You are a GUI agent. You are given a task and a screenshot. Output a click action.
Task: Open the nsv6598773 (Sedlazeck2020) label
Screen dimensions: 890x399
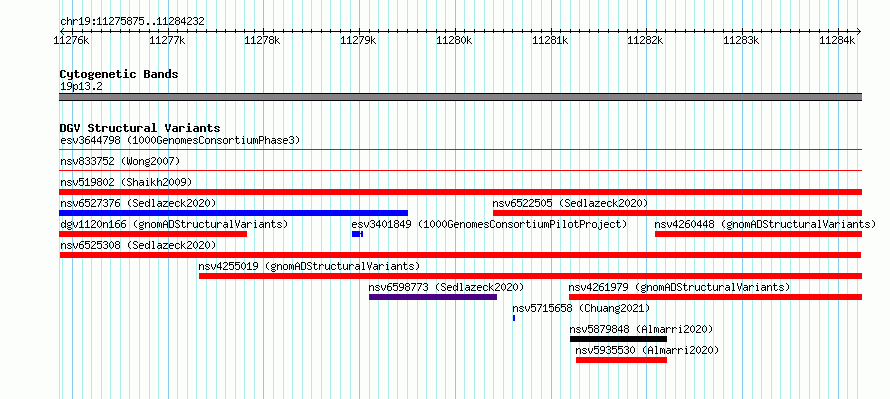click(x=446, y=287)
